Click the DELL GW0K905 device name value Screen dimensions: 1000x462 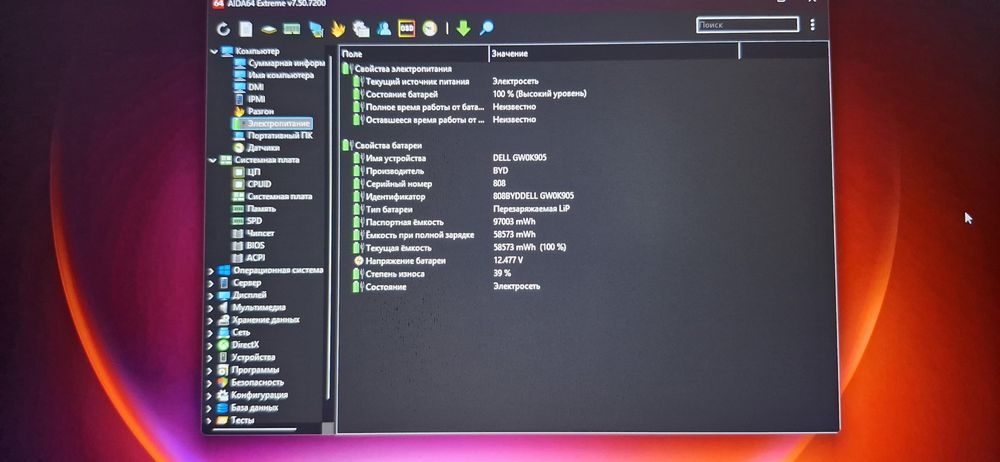coord(519,158)
